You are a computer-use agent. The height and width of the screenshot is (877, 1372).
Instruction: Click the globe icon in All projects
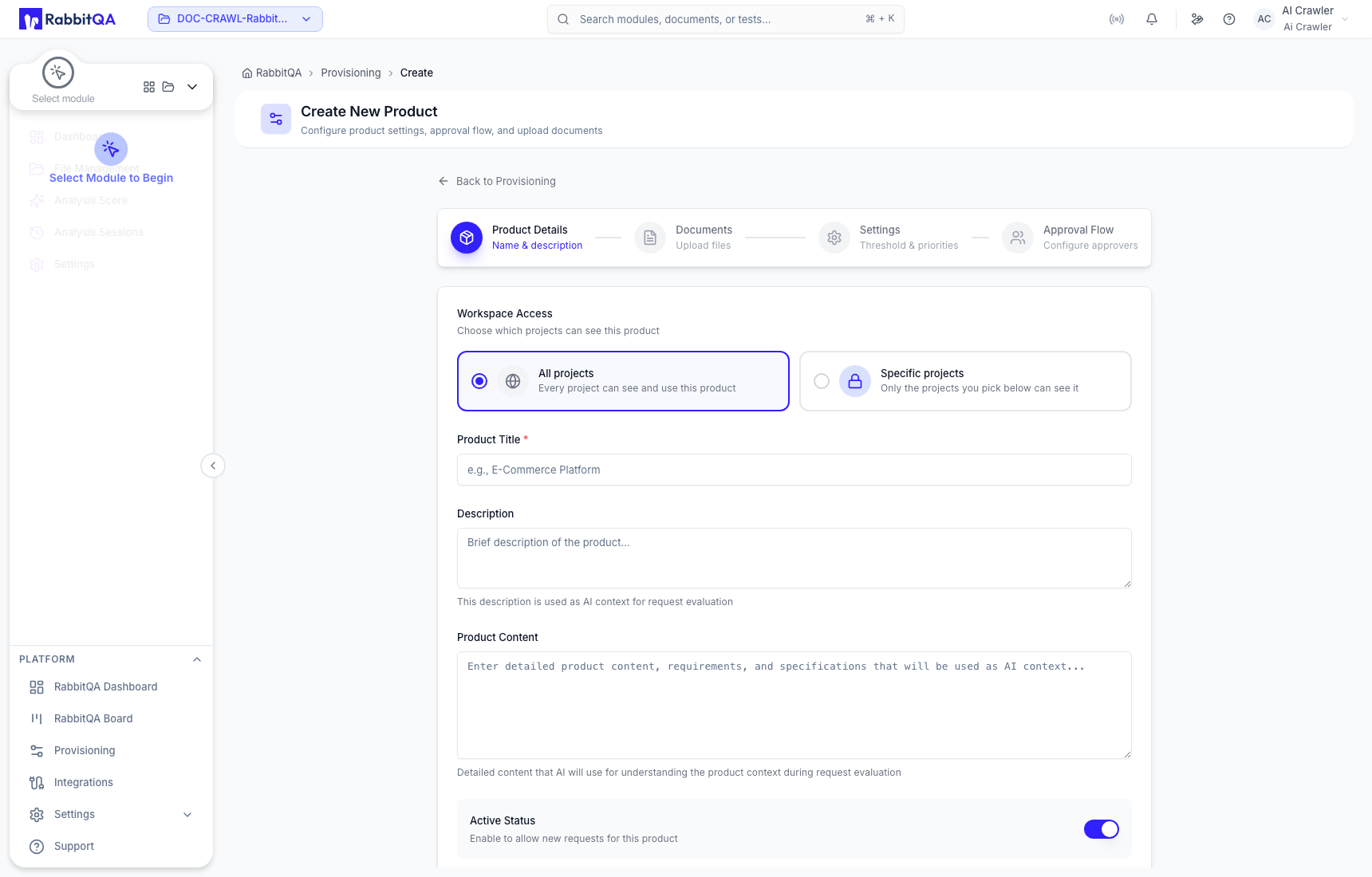click(x=513, y=381)
